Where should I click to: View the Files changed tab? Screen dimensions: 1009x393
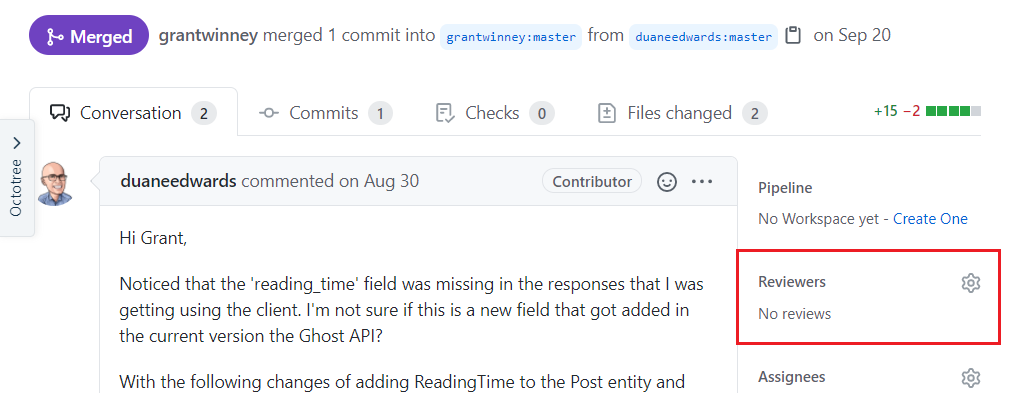tap(682, 113)
